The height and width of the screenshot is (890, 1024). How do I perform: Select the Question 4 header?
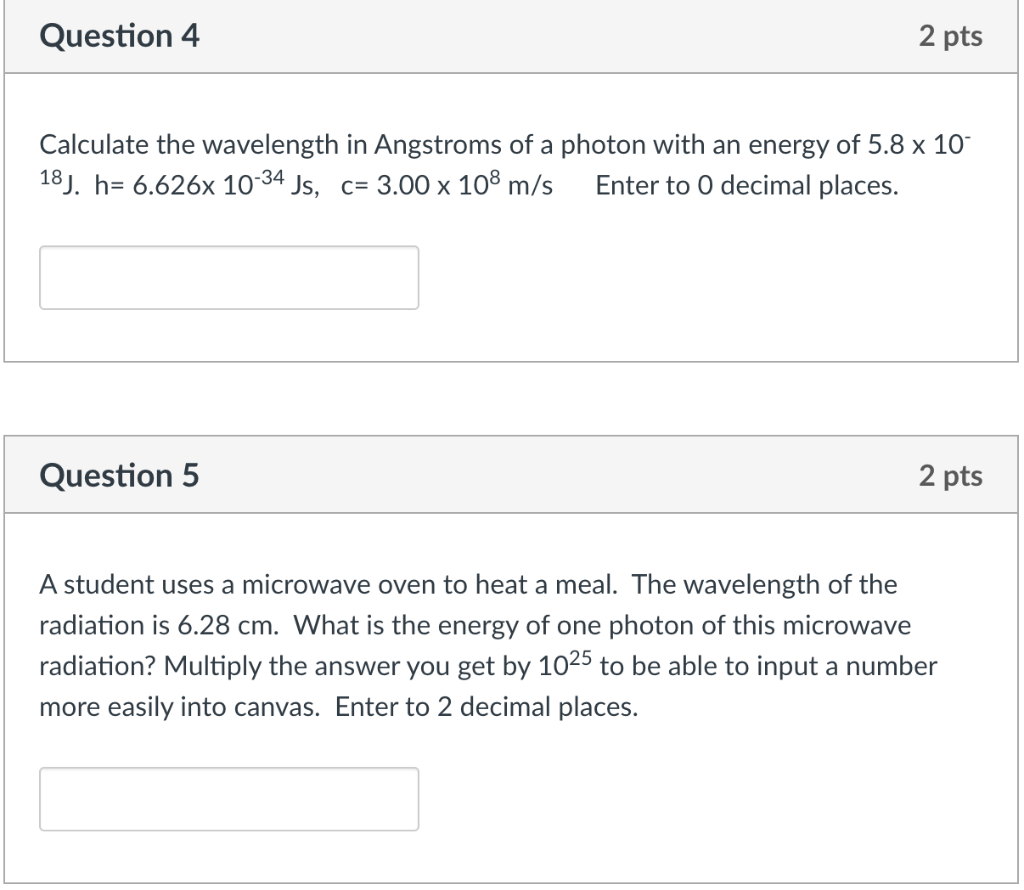[118, 36]
